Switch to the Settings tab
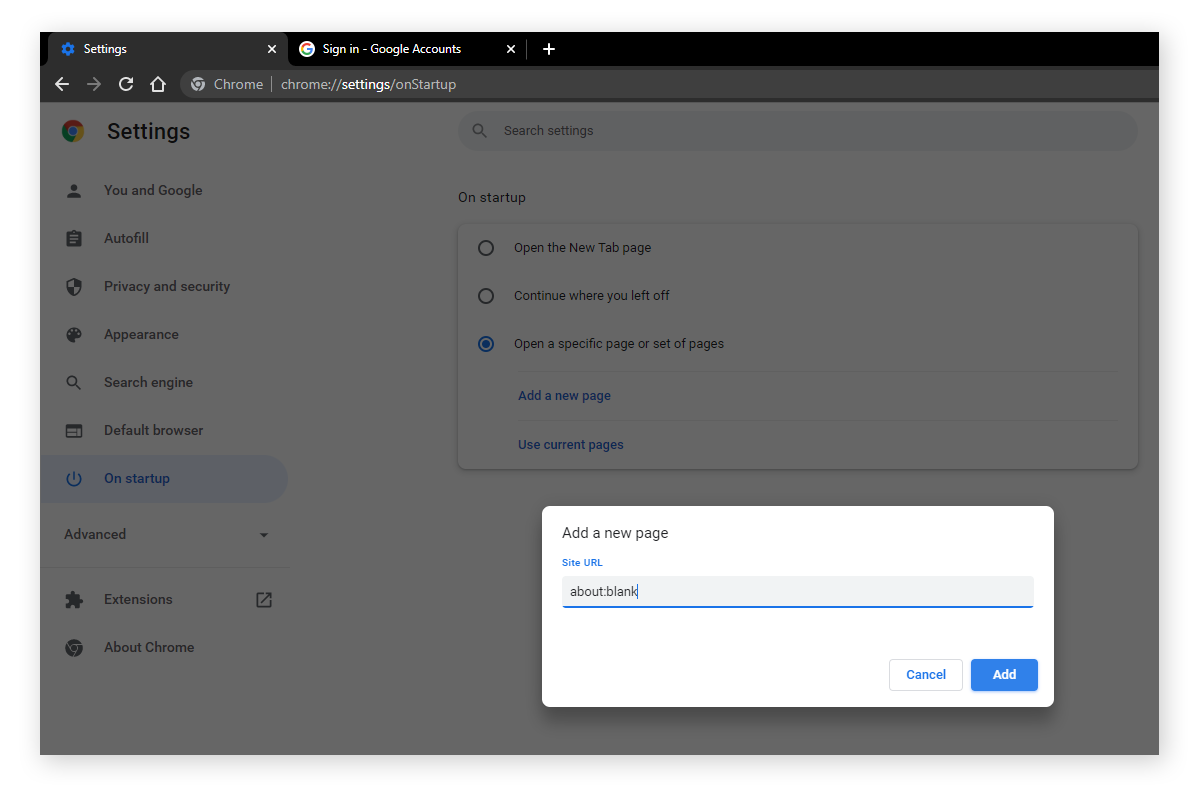 pos(167,49)
